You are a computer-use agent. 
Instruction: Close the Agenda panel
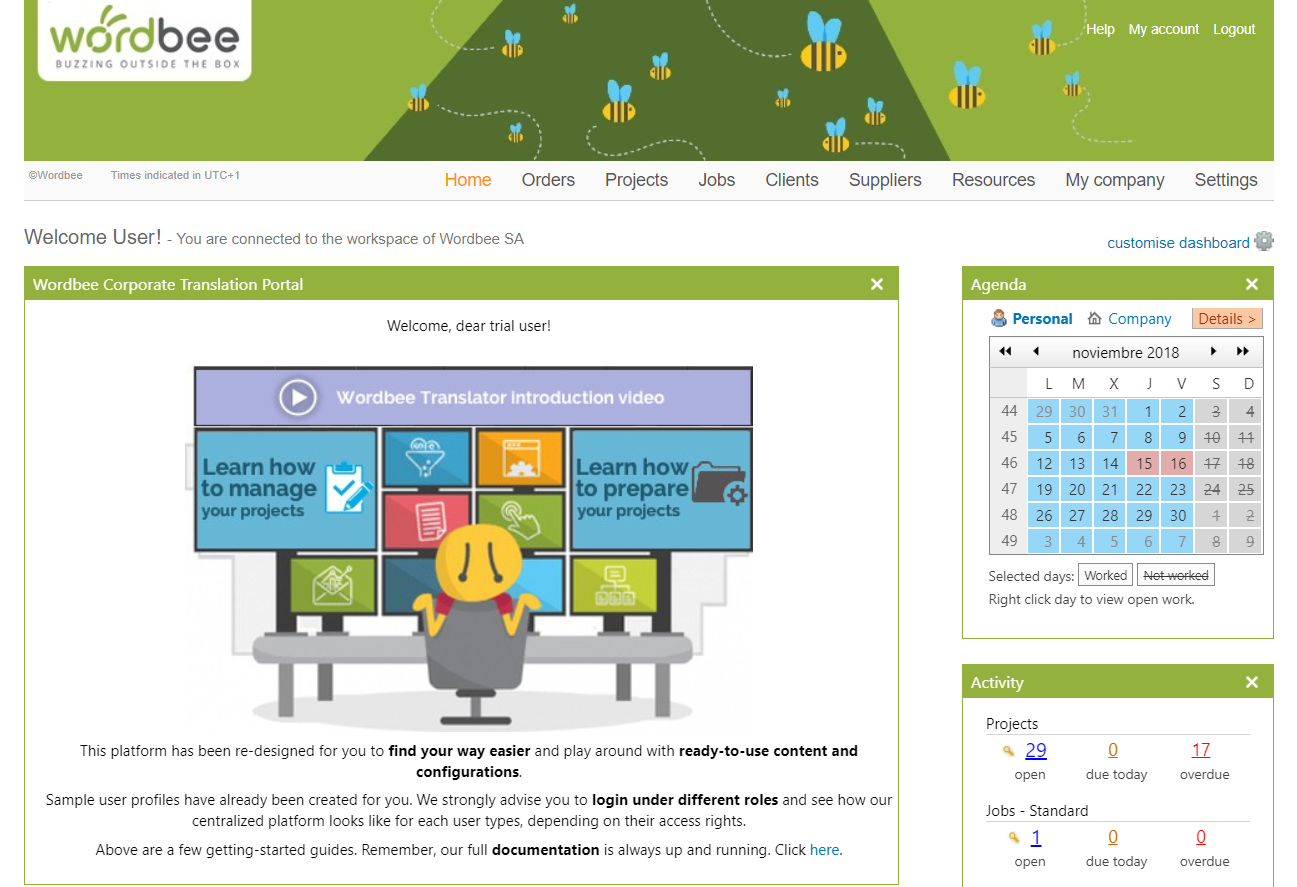1251,285
